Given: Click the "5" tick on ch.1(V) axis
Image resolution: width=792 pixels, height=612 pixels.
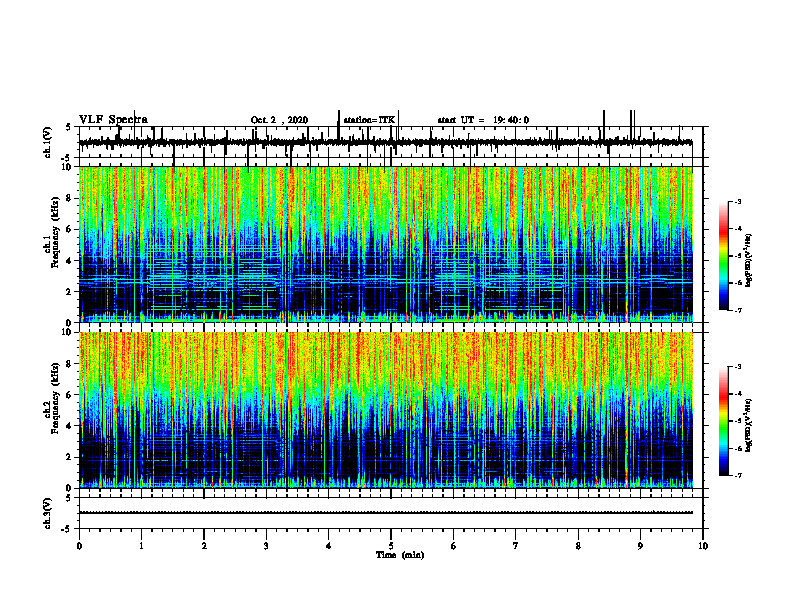Looking at the screenshot, I should point(69,127).
